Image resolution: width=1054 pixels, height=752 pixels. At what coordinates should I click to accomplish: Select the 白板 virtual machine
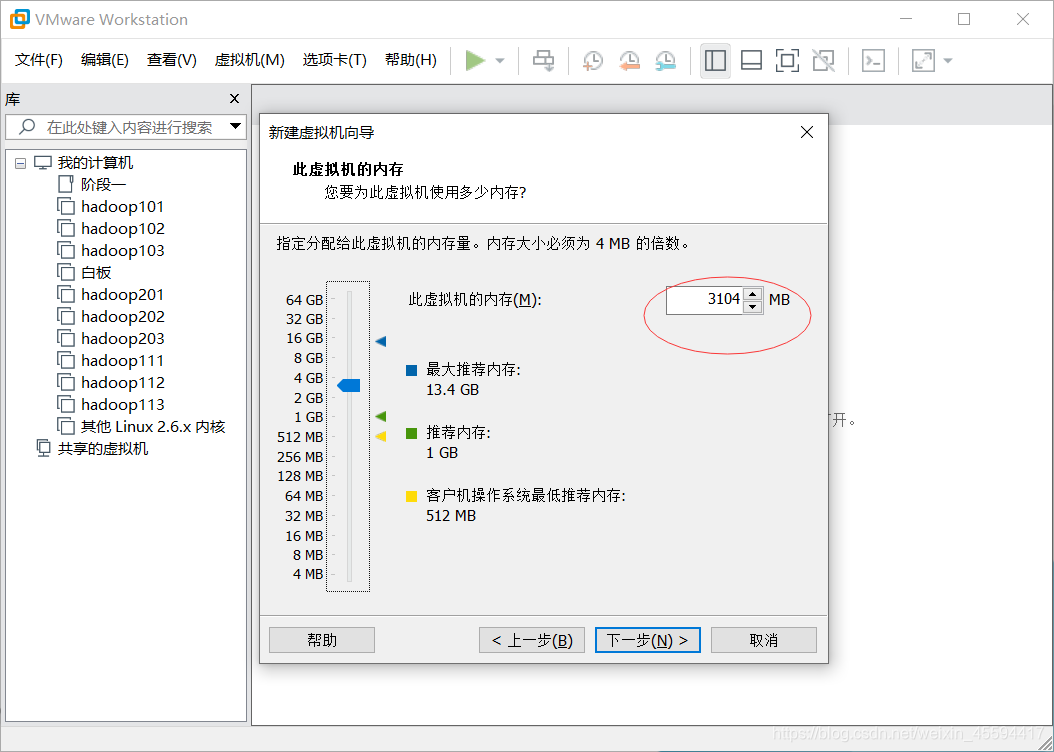[x=96, y=272]
